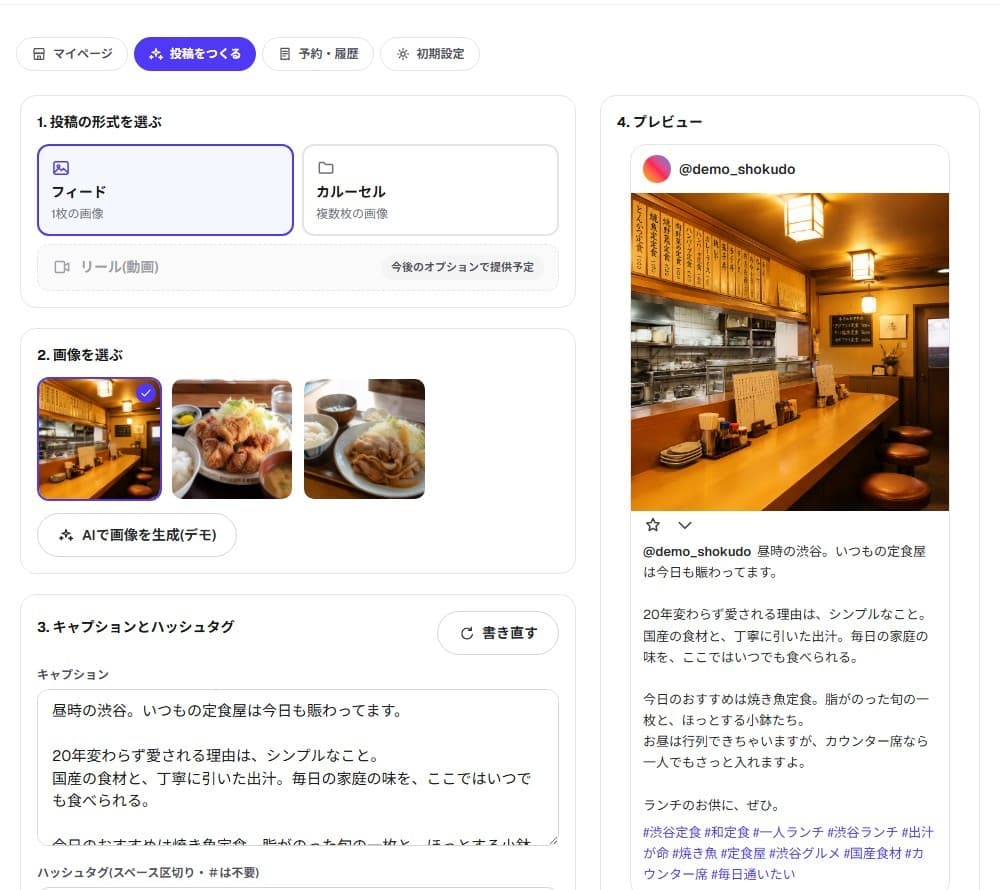Click the #渋谷グルメ hashtag in preview
This screenshot has height=890, width=1000.
pyautogui.click(x=804, y=853)
